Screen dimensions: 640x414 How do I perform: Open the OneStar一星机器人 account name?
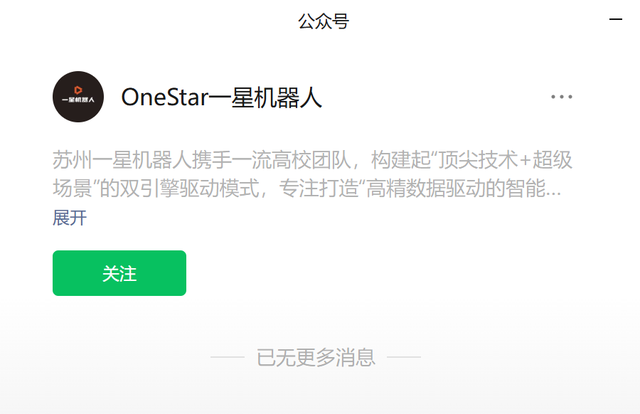tap(222, 97)
